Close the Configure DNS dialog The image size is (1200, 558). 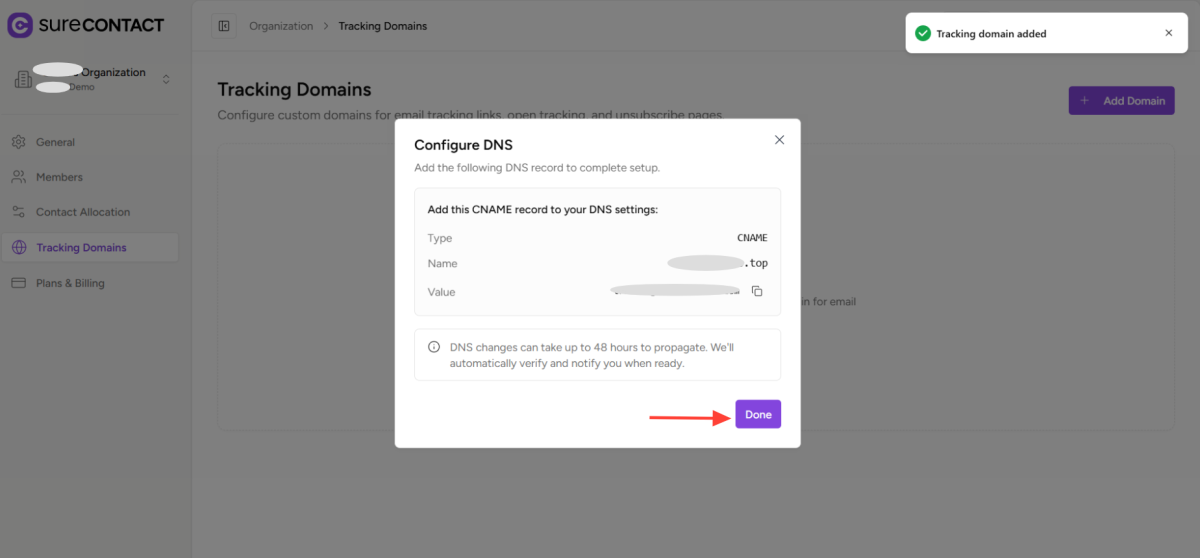pos(780,140)
